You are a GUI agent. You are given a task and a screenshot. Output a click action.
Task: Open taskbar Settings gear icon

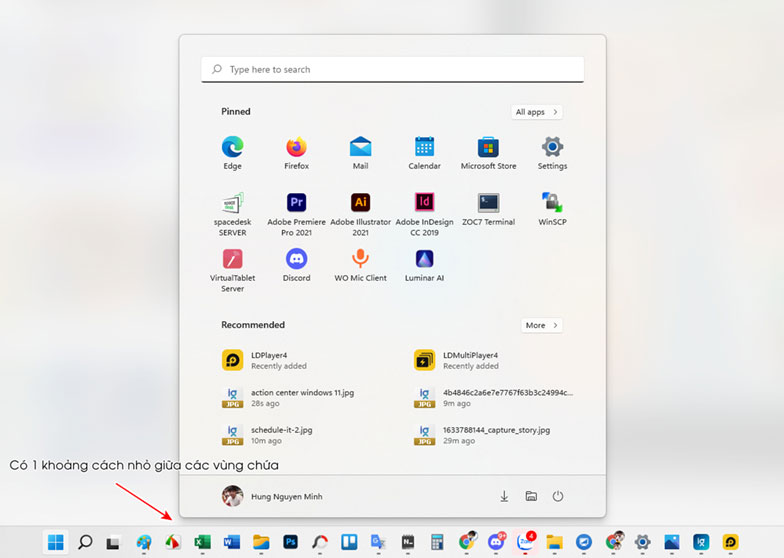pos(642,542)
